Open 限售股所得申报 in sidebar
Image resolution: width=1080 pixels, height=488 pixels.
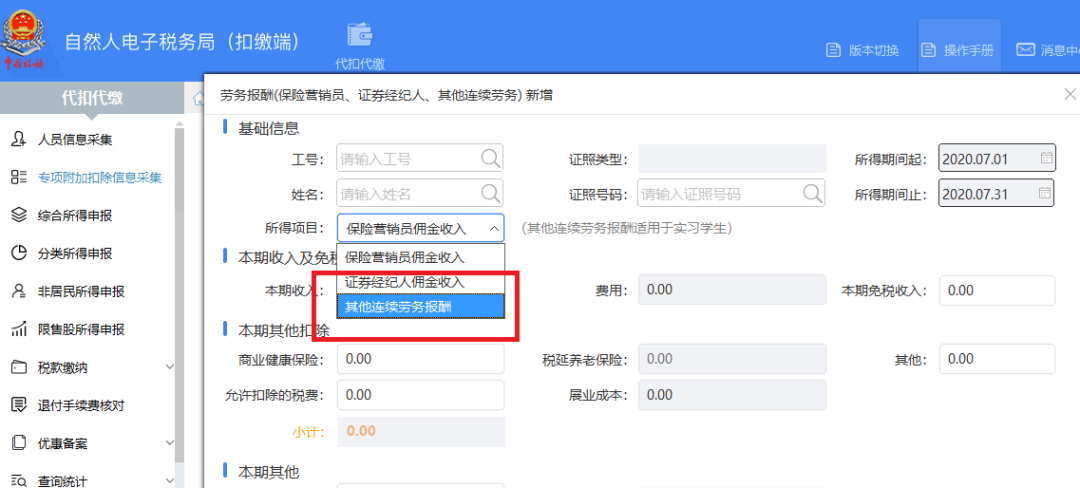[81, 329]
